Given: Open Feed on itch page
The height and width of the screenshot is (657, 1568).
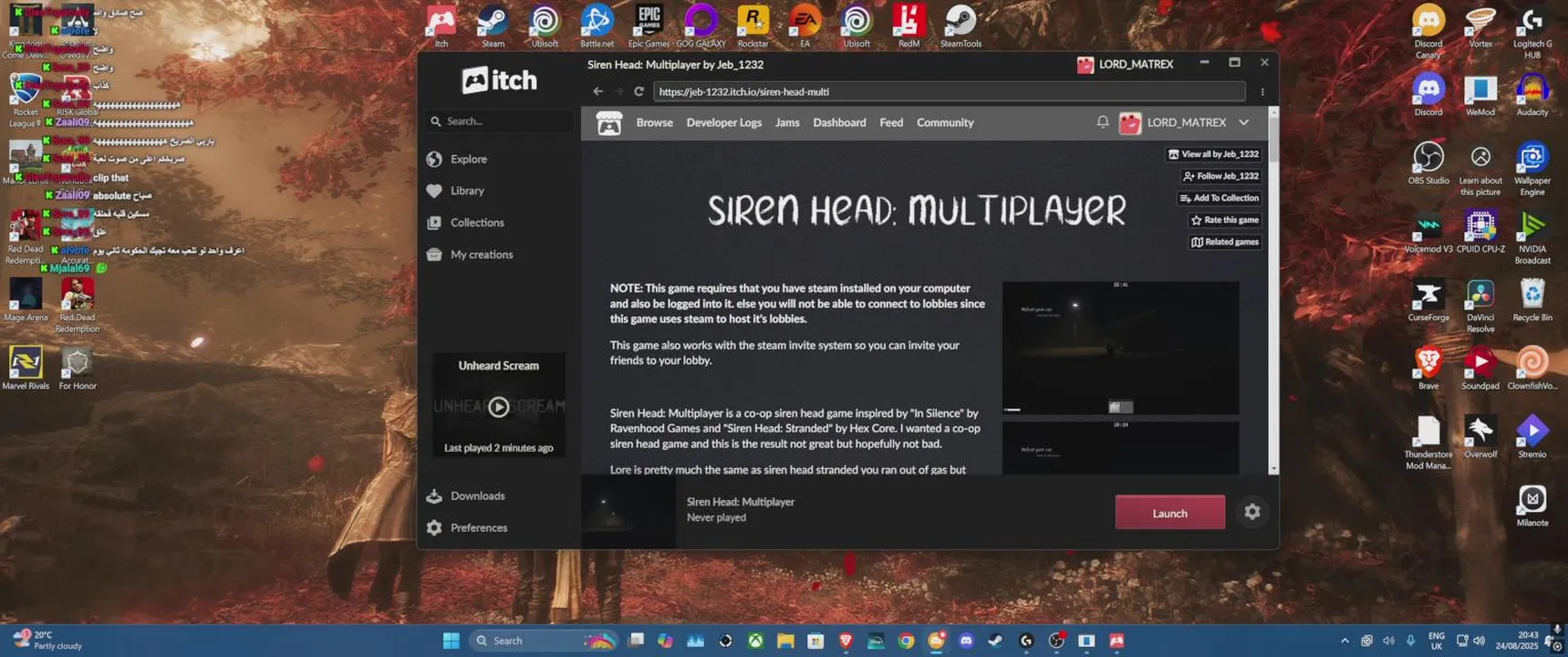Looking at the screenshot, I should 891,122.
